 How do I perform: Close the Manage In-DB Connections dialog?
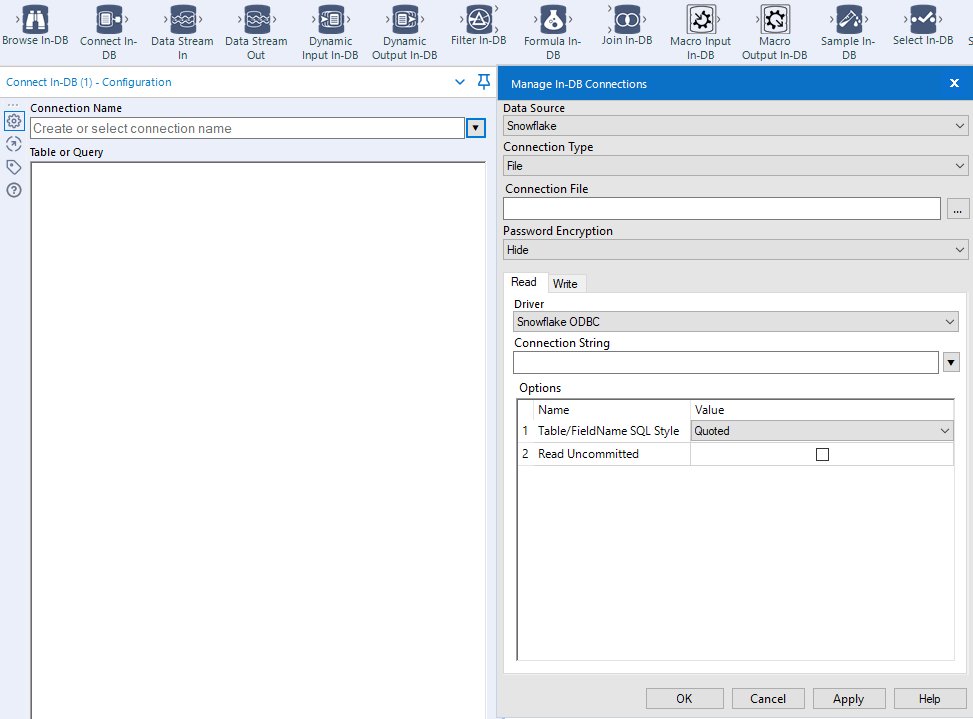click(954, 83)
